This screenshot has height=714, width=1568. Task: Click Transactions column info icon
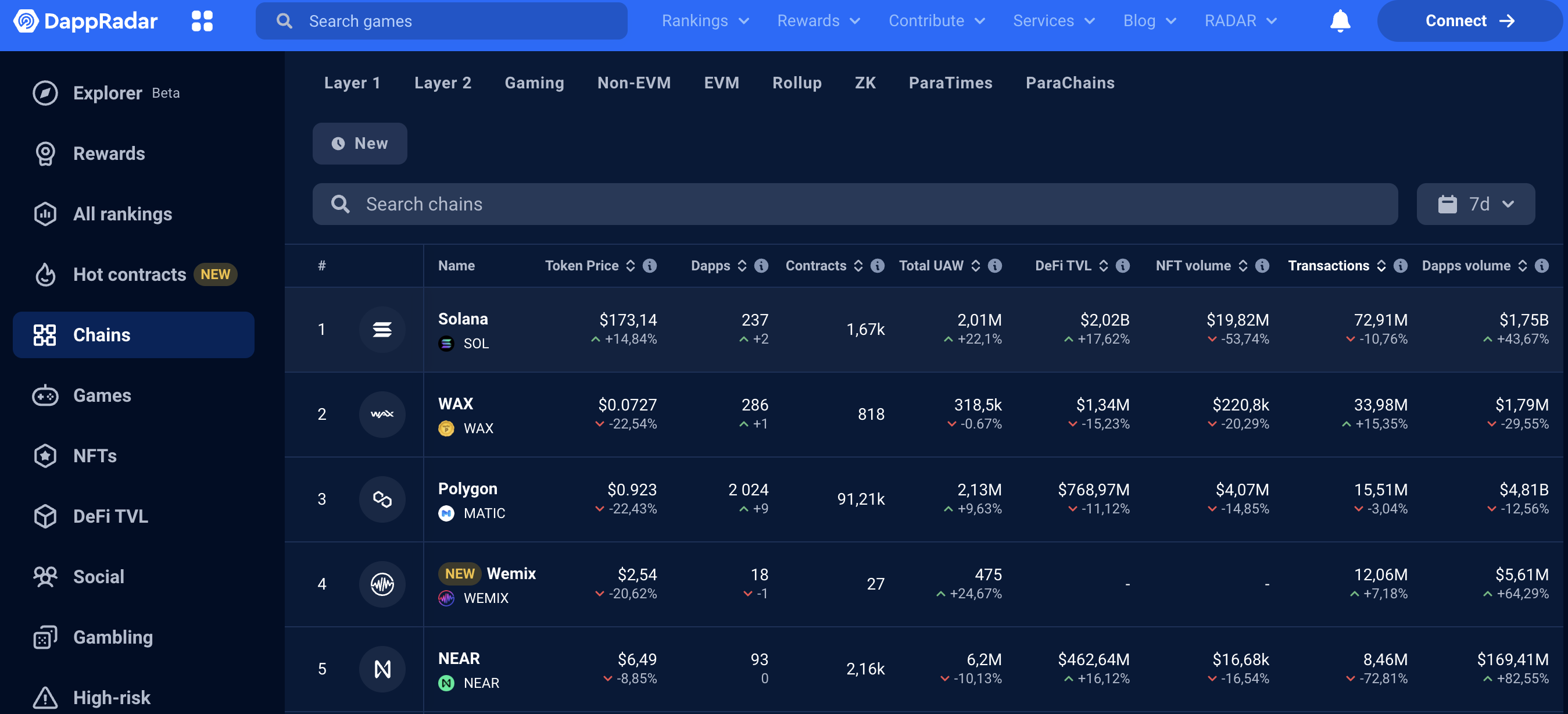[1400, 266]
